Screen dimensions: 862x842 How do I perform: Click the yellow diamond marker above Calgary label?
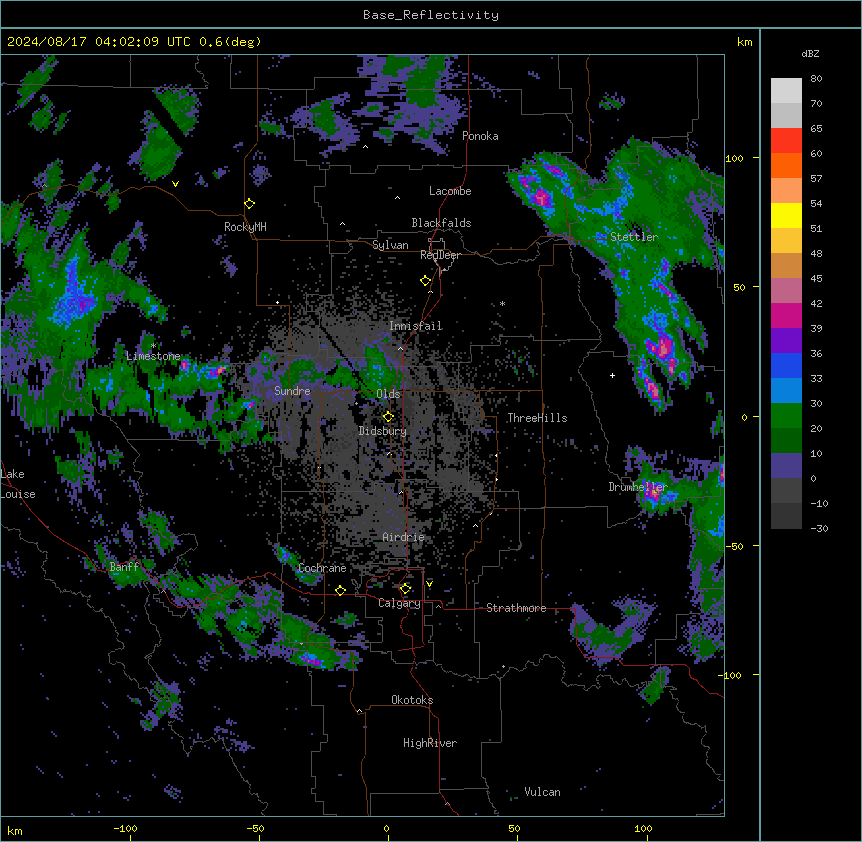[405, 589]
